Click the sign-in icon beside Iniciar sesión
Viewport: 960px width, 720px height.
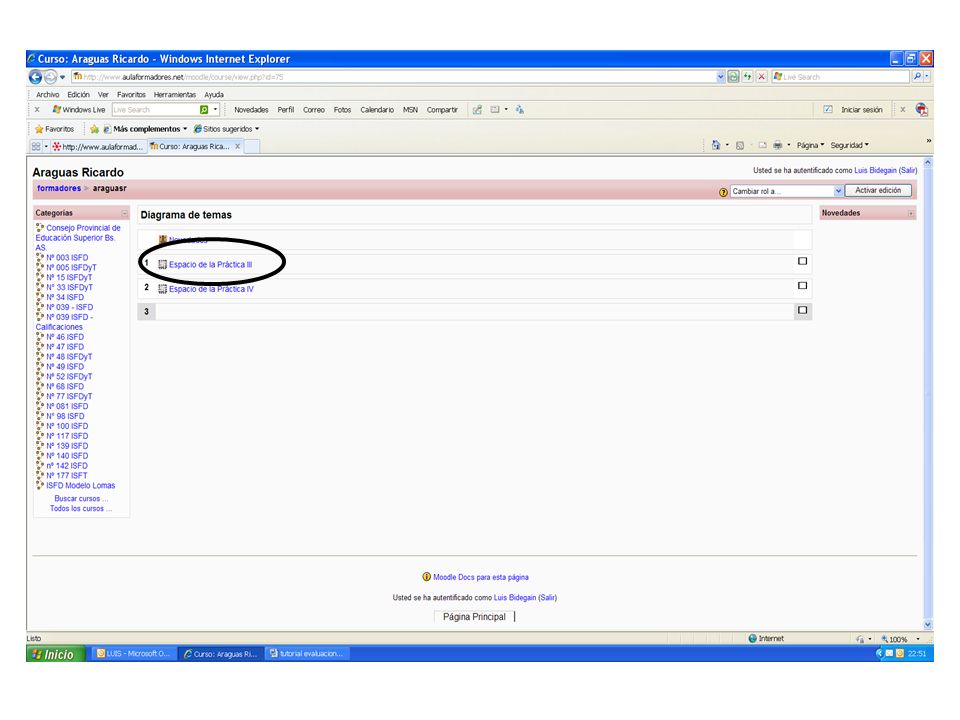click(828, 110)
